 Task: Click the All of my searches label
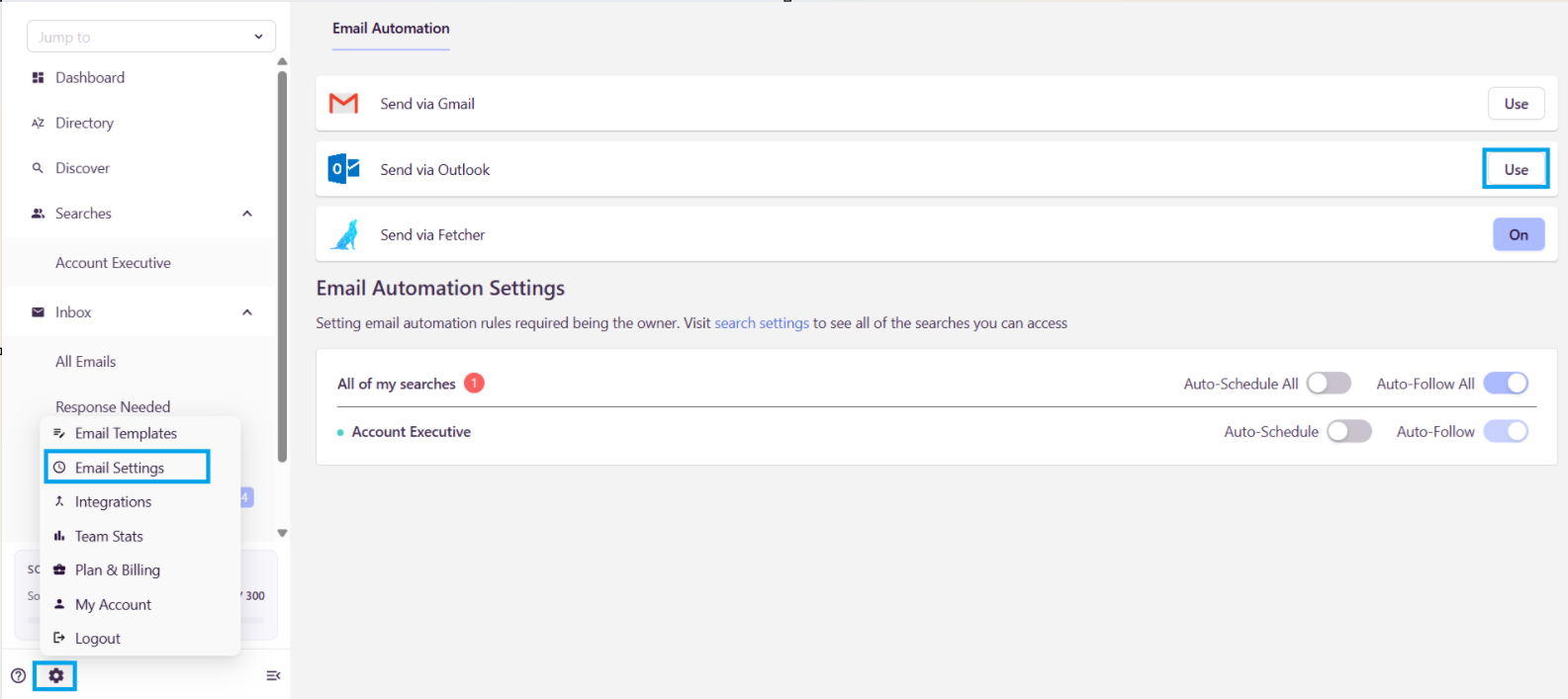(397, 384)
